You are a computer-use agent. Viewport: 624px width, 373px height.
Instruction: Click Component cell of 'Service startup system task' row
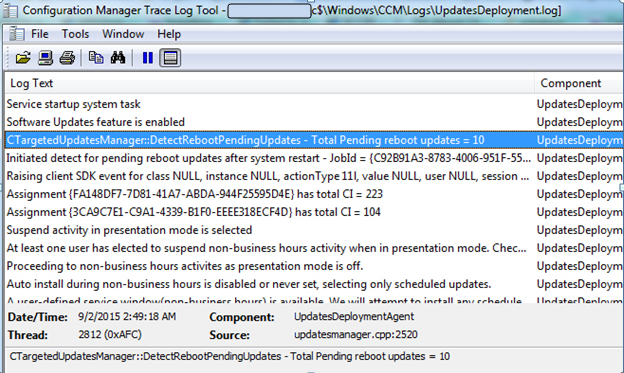point(579,104)
